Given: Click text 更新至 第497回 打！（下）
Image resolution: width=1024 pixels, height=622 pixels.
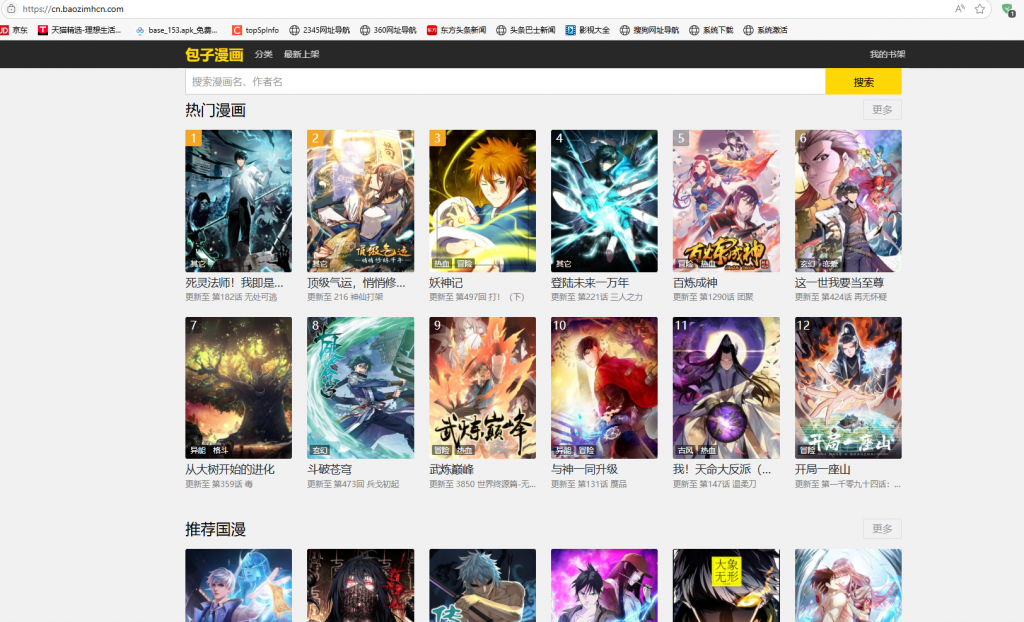Looking at the screenshot, I should (x=477, y=297).
